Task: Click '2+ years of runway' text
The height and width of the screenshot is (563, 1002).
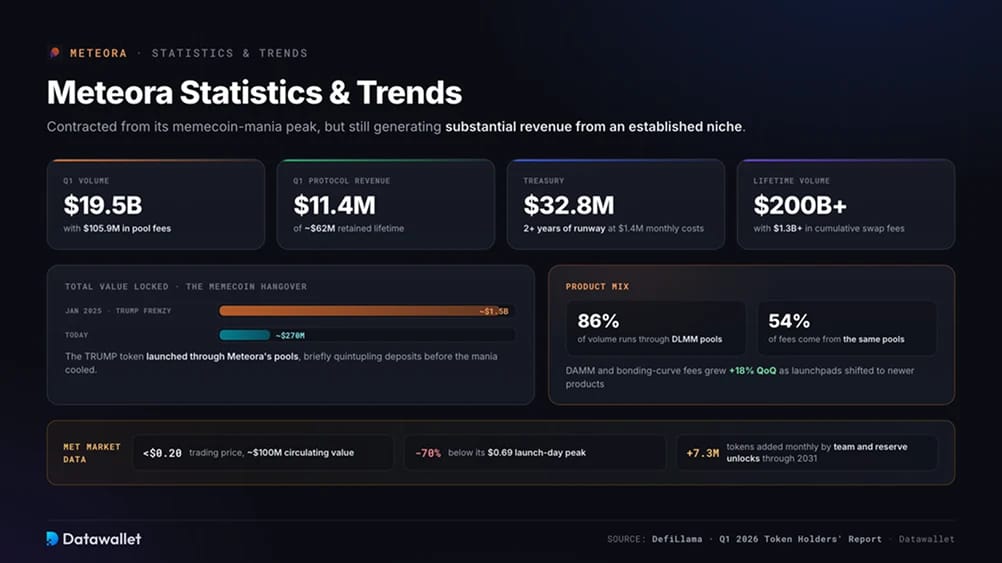Action: (x=564, y=228)
